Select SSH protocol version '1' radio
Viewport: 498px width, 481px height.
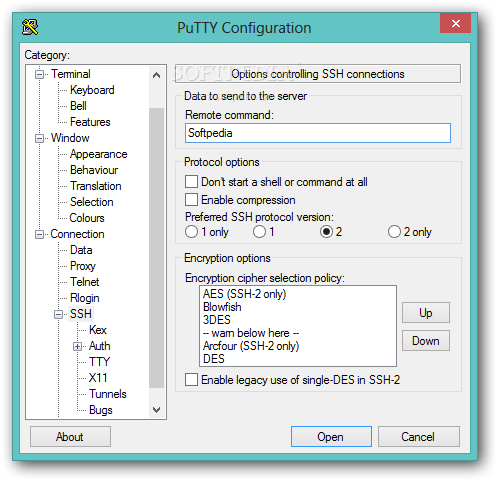pos(259,232)
